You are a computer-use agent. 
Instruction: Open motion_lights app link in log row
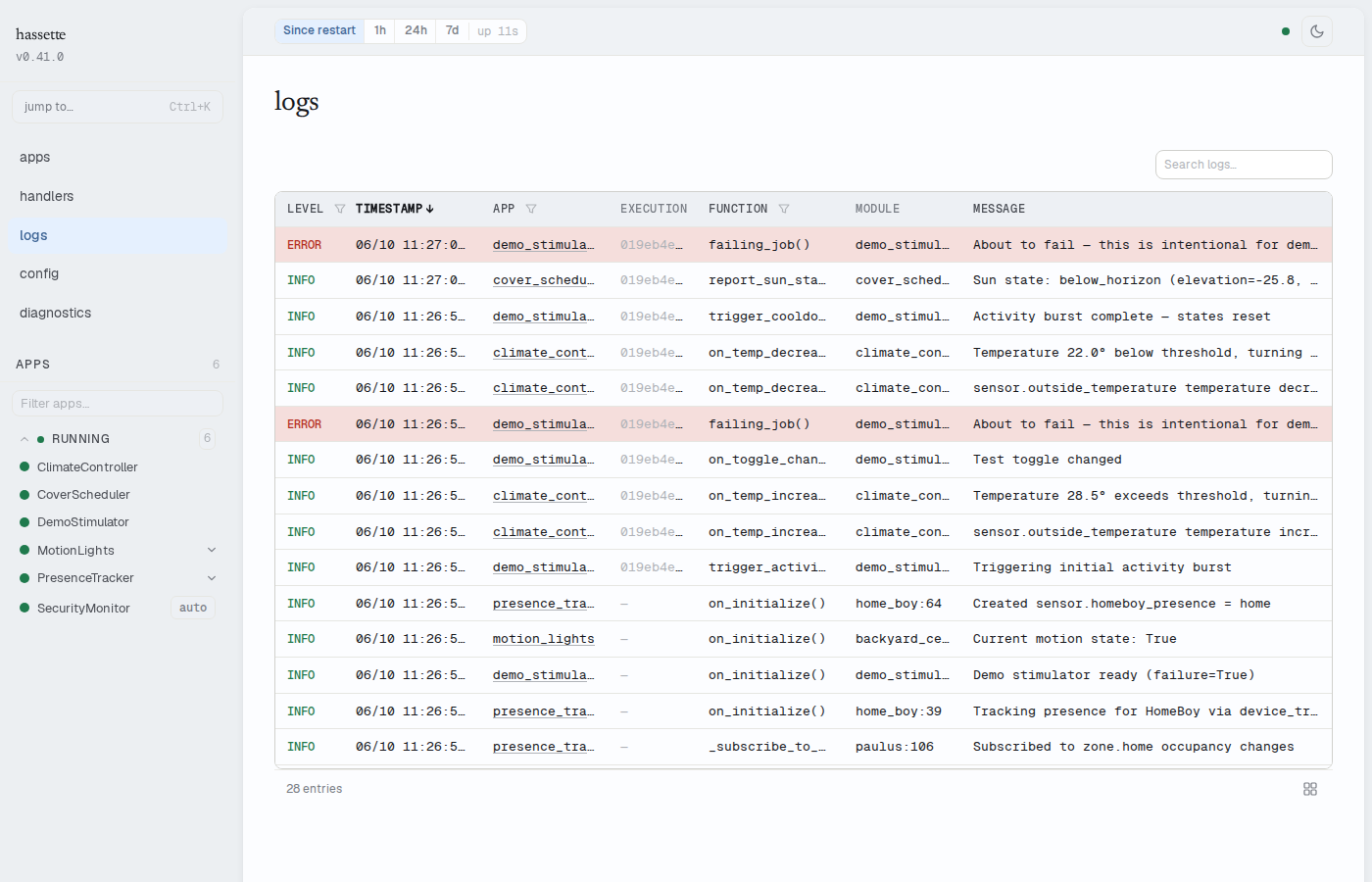pos(544,639)
